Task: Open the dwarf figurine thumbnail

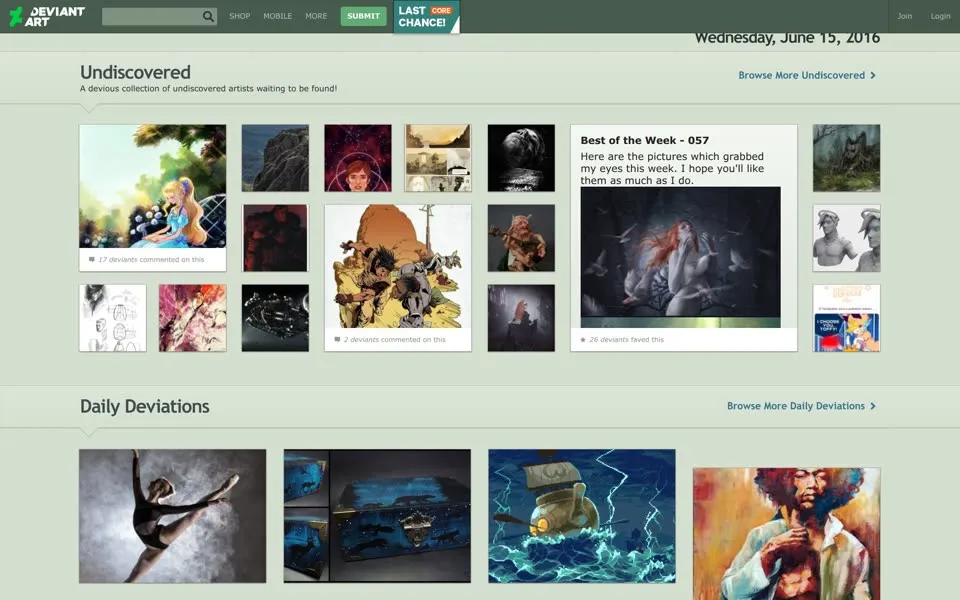Action: click(521, 238)
